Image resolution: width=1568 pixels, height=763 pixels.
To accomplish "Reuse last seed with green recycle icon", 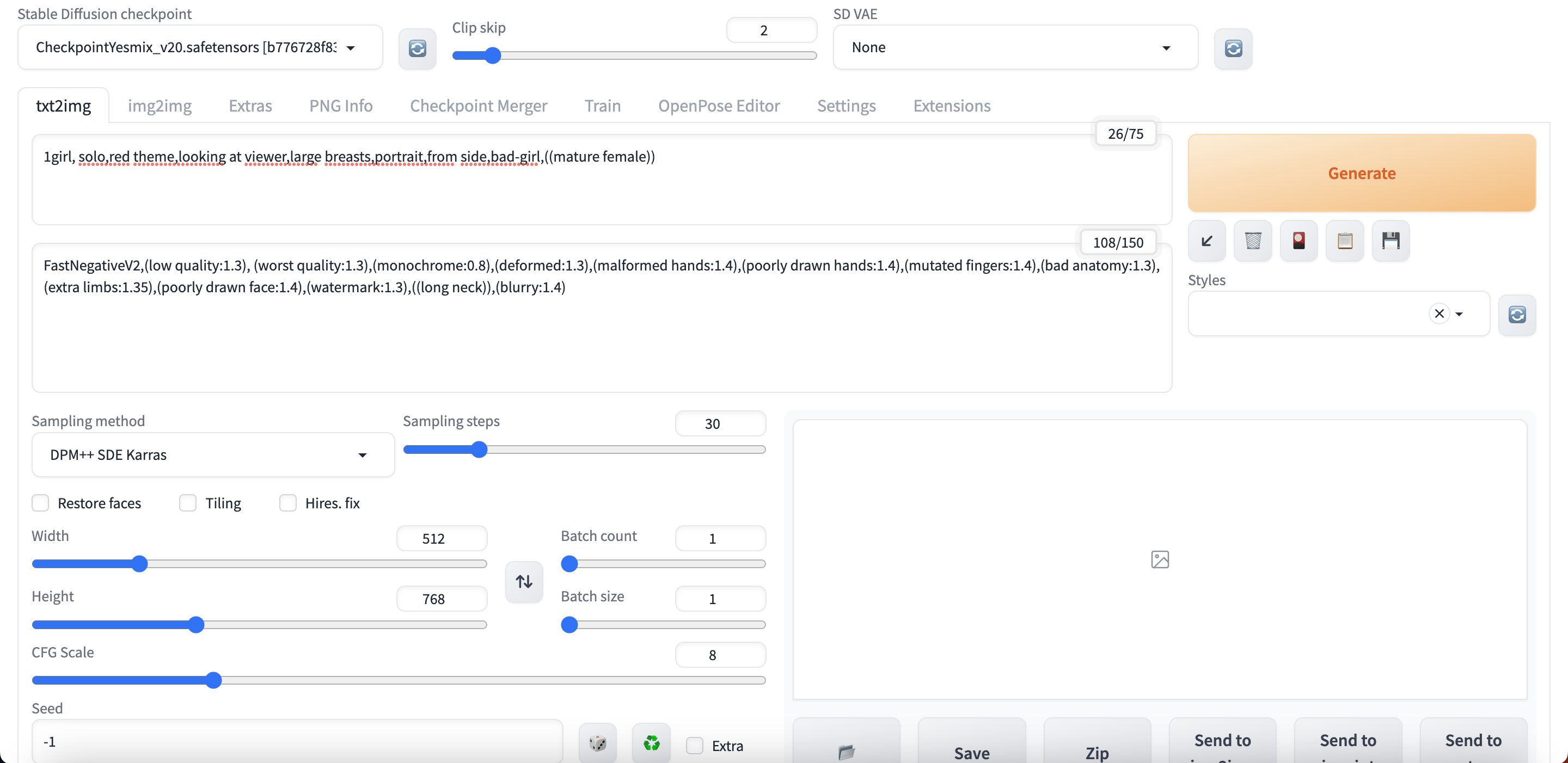I will (x=651, y=743).
